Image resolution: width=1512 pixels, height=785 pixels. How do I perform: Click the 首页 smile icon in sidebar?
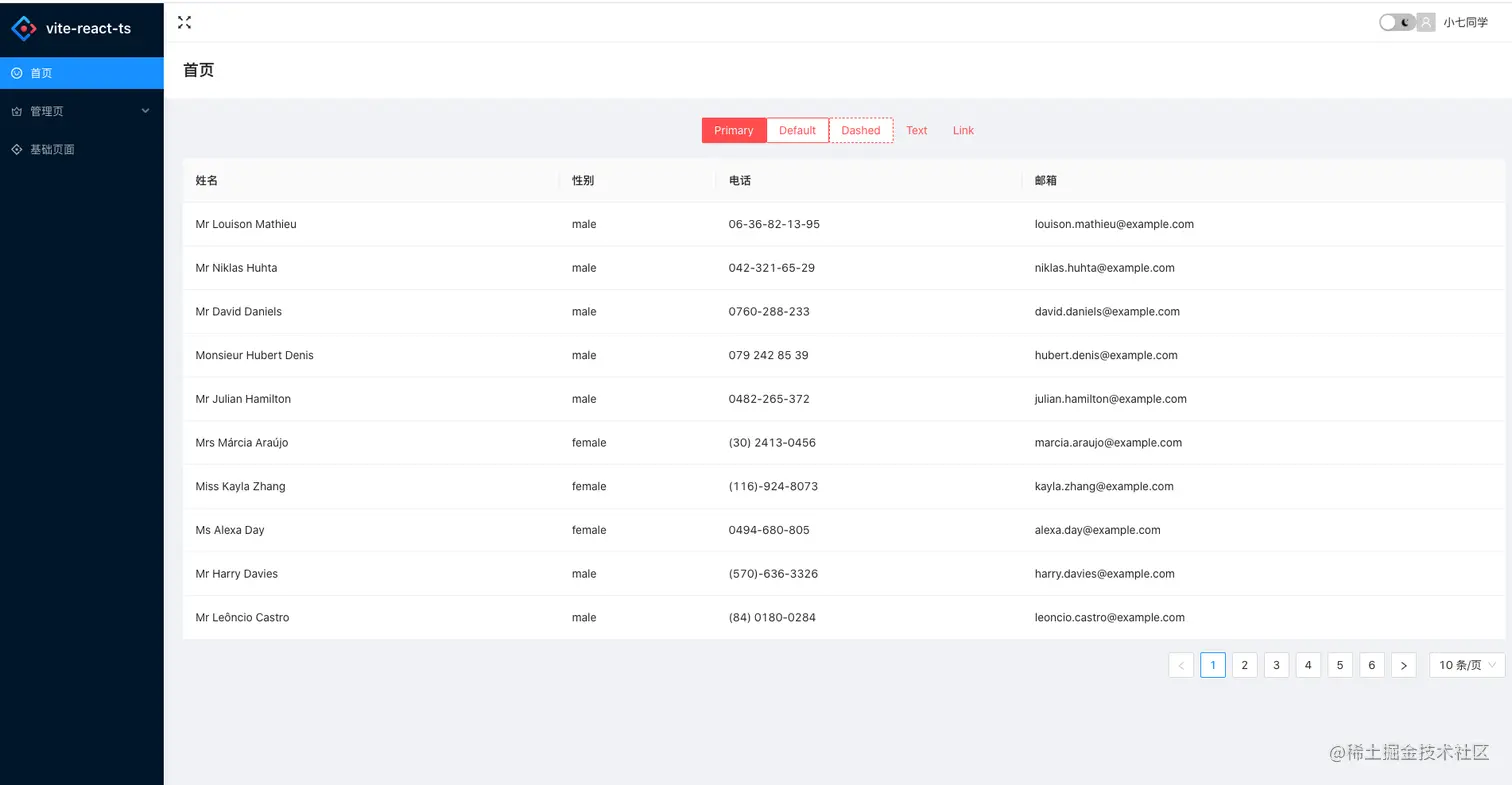point(17,73)
